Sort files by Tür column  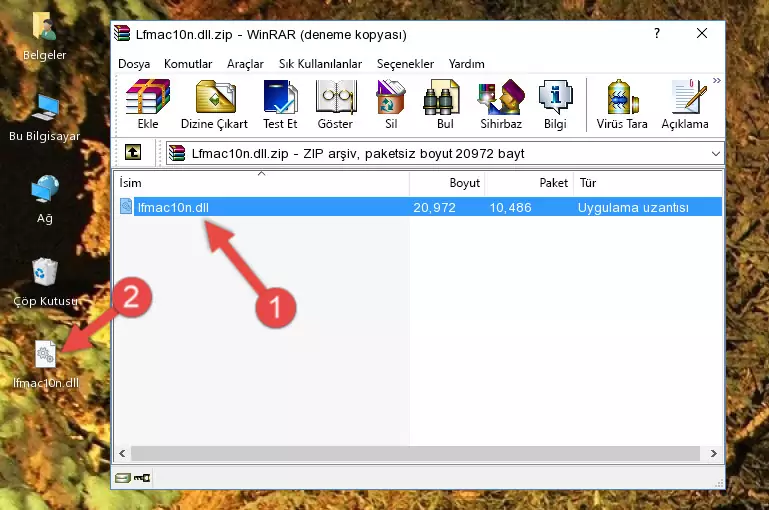647,183
